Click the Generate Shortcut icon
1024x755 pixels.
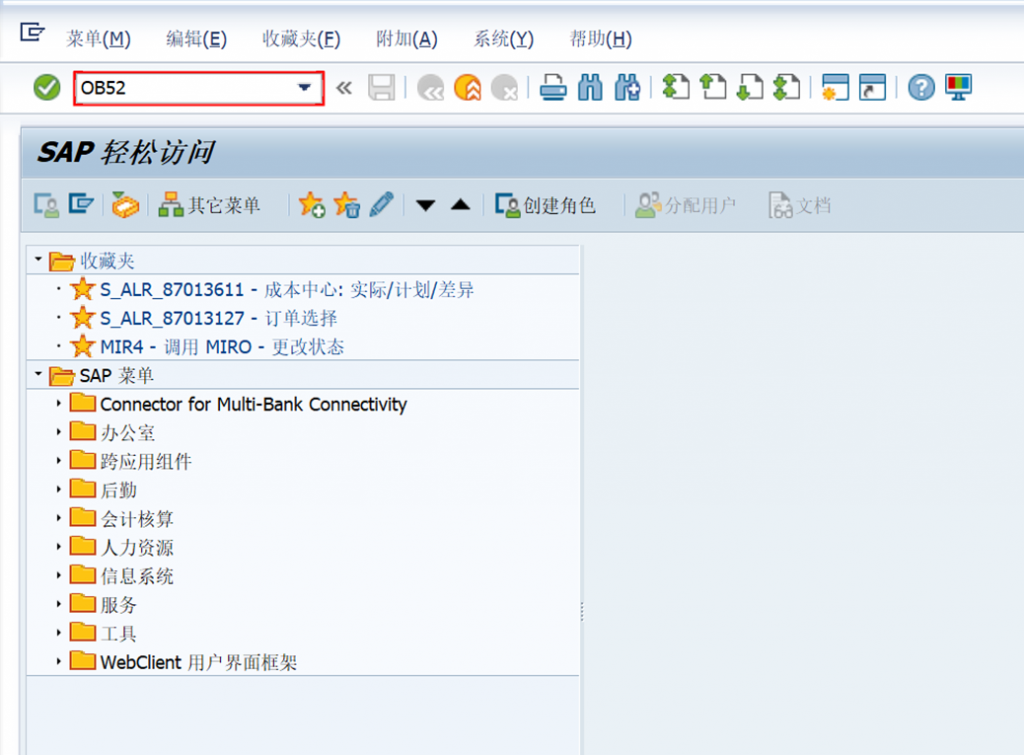[872, 88]
